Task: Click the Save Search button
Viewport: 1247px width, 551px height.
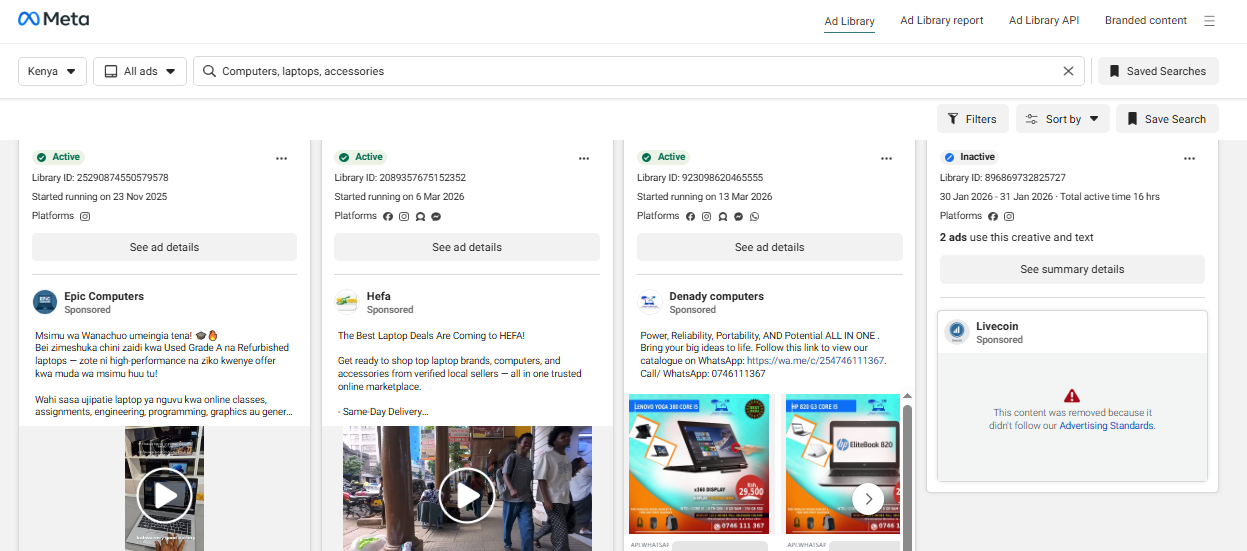Action: tap(1167, 119)
